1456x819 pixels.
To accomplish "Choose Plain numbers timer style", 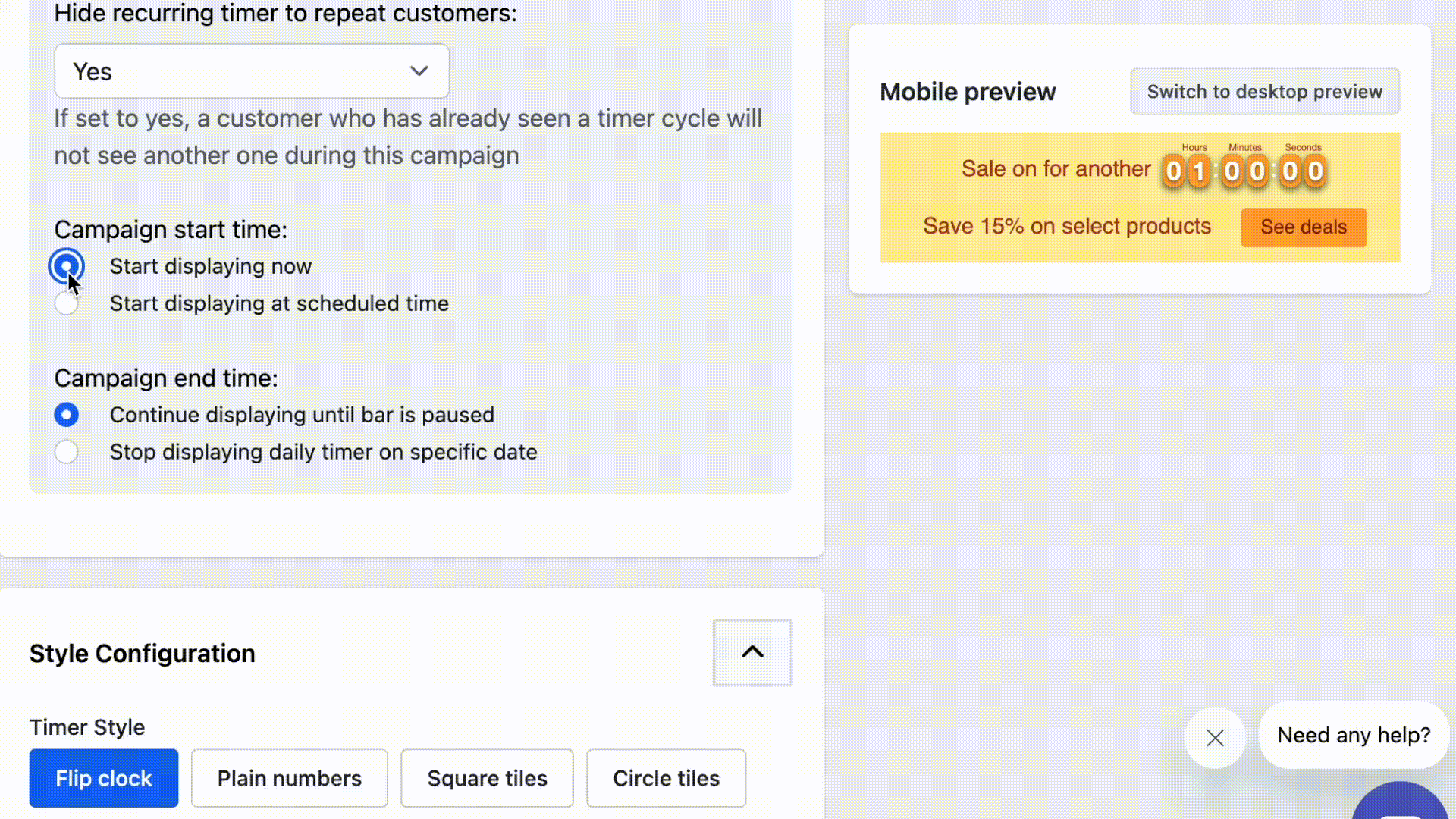I will pos(289,778).
